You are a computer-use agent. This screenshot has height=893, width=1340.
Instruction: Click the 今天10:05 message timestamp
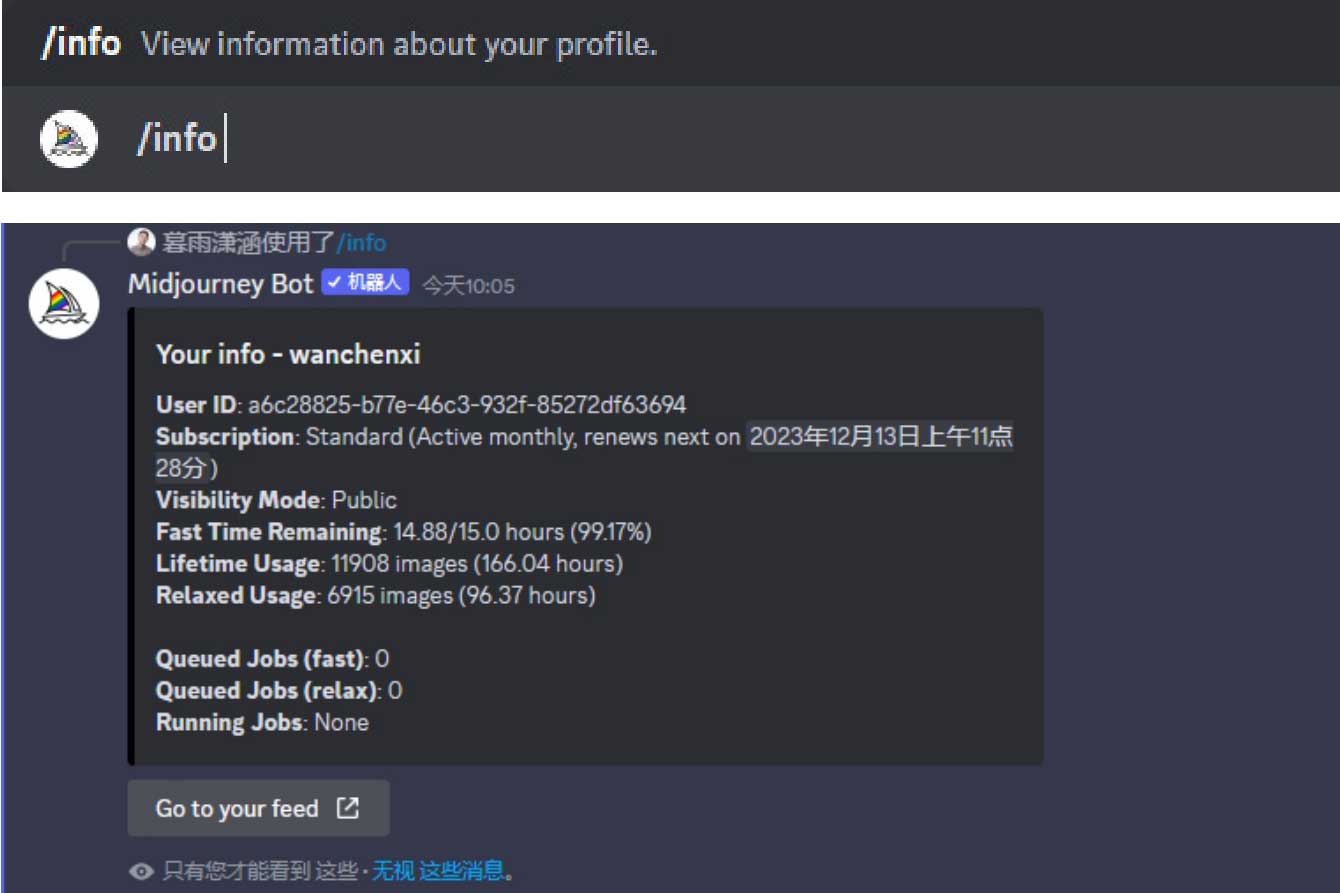(468, 286)
